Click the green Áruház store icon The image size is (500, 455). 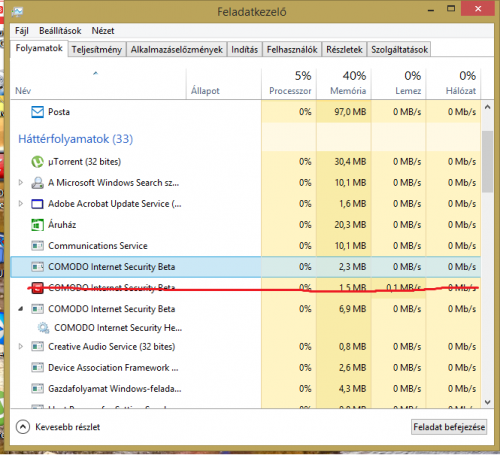pyautogui.click(x=37, y=225)
